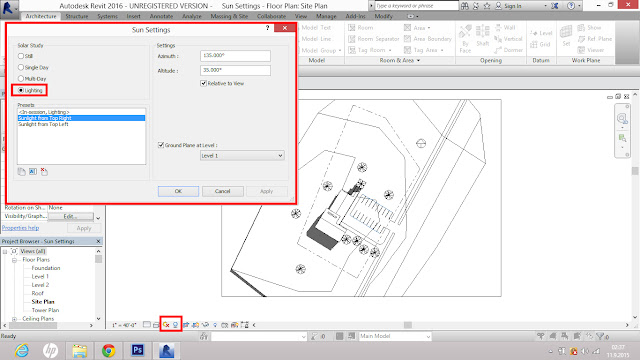Toggle the Relative to View checkbox
The image size is (640, 360).
[x=203, y=83]
